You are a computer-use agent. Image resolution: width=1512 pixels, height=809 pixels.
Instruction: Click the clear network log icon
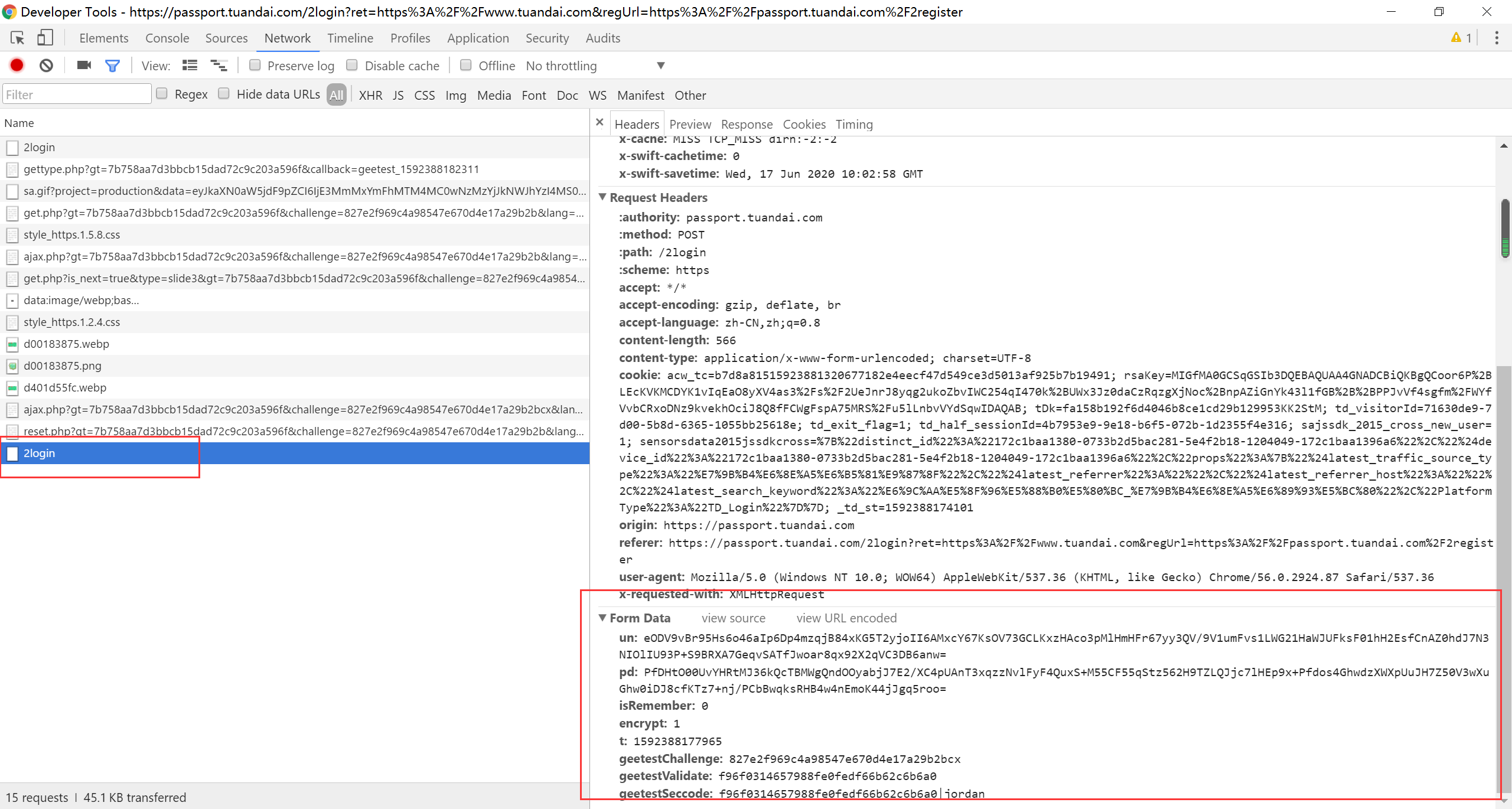click(x=46, y=66)
